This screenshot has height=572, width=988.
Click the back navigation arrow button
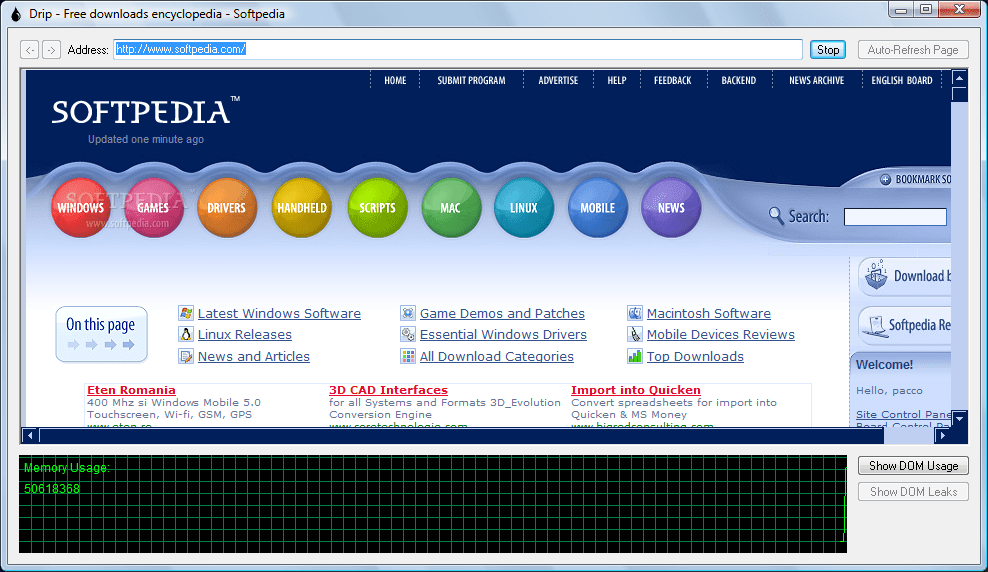[30, 49]
